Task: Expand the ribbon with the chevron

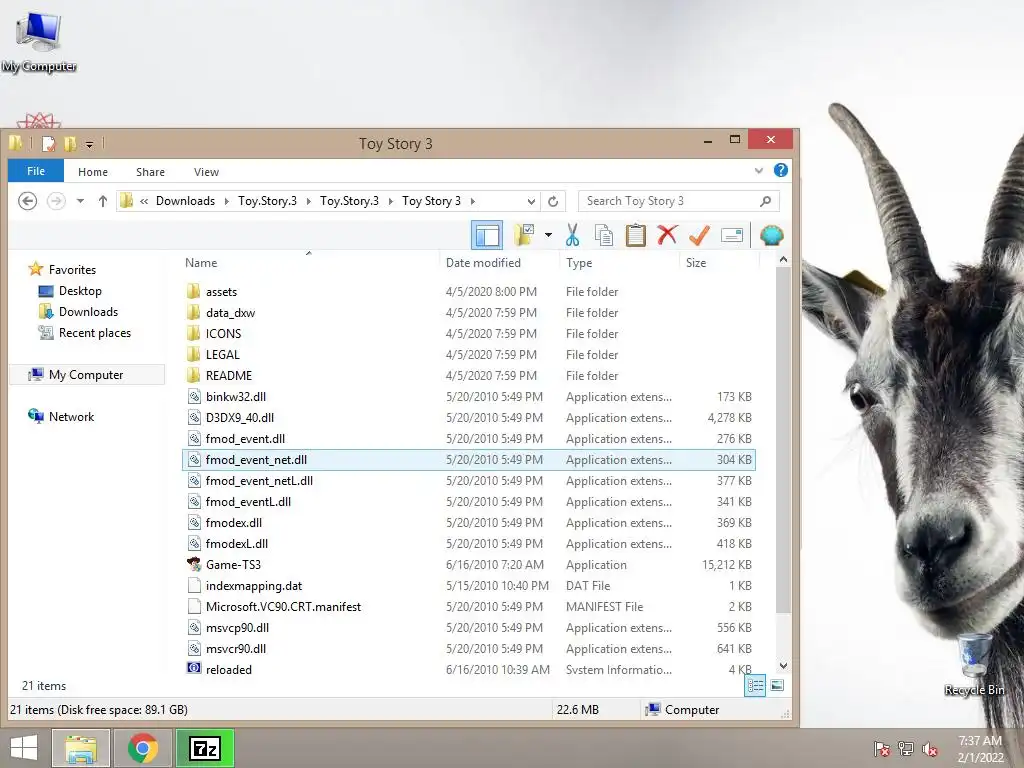Action: (x=759, y=171)
